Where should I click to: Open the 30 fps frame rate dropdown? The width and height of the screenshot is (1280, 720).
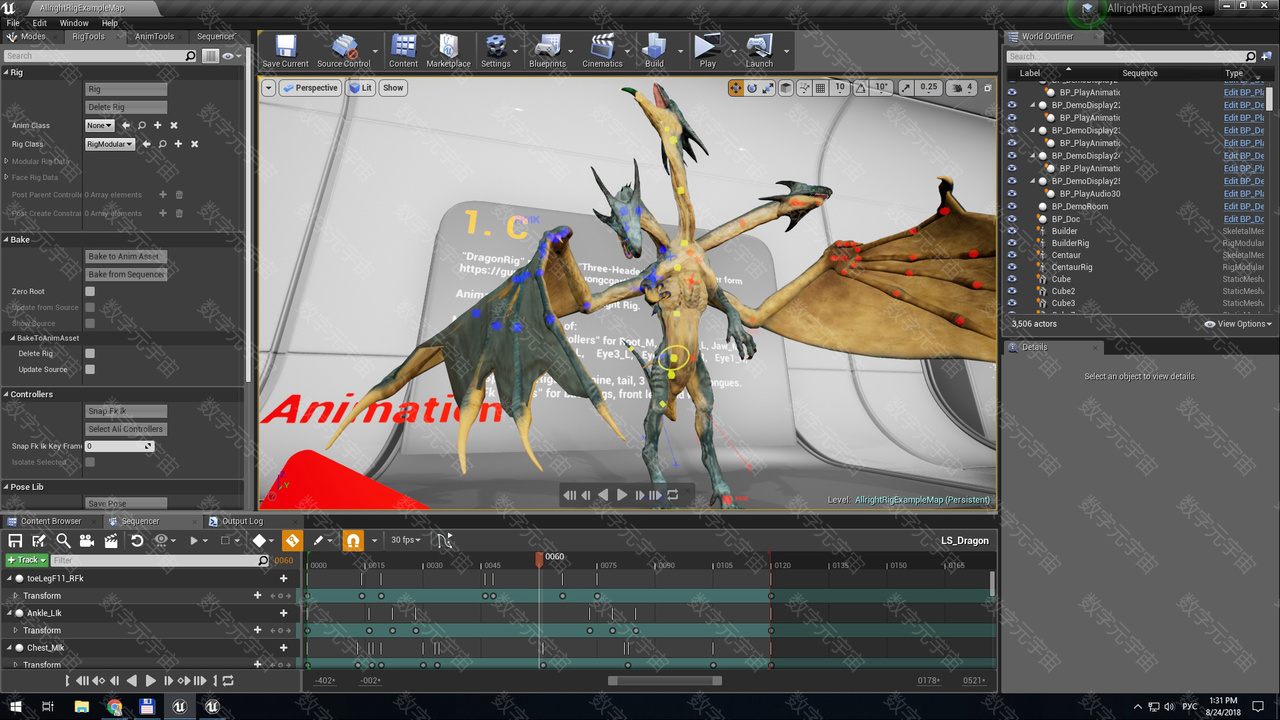click(x=406, y=540)
